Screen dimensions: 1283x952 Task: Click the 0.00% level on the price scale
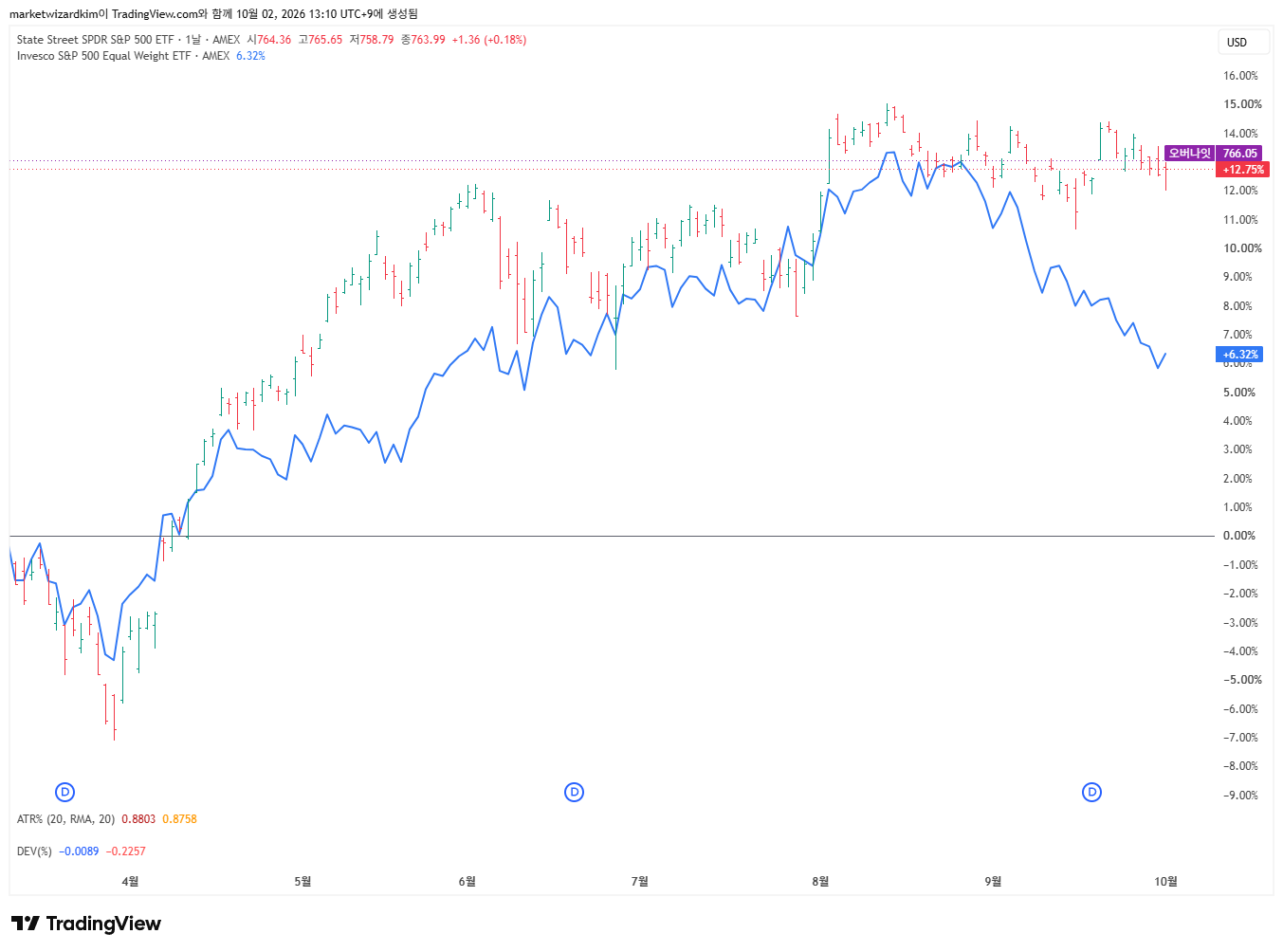[x=1239, y=536]
